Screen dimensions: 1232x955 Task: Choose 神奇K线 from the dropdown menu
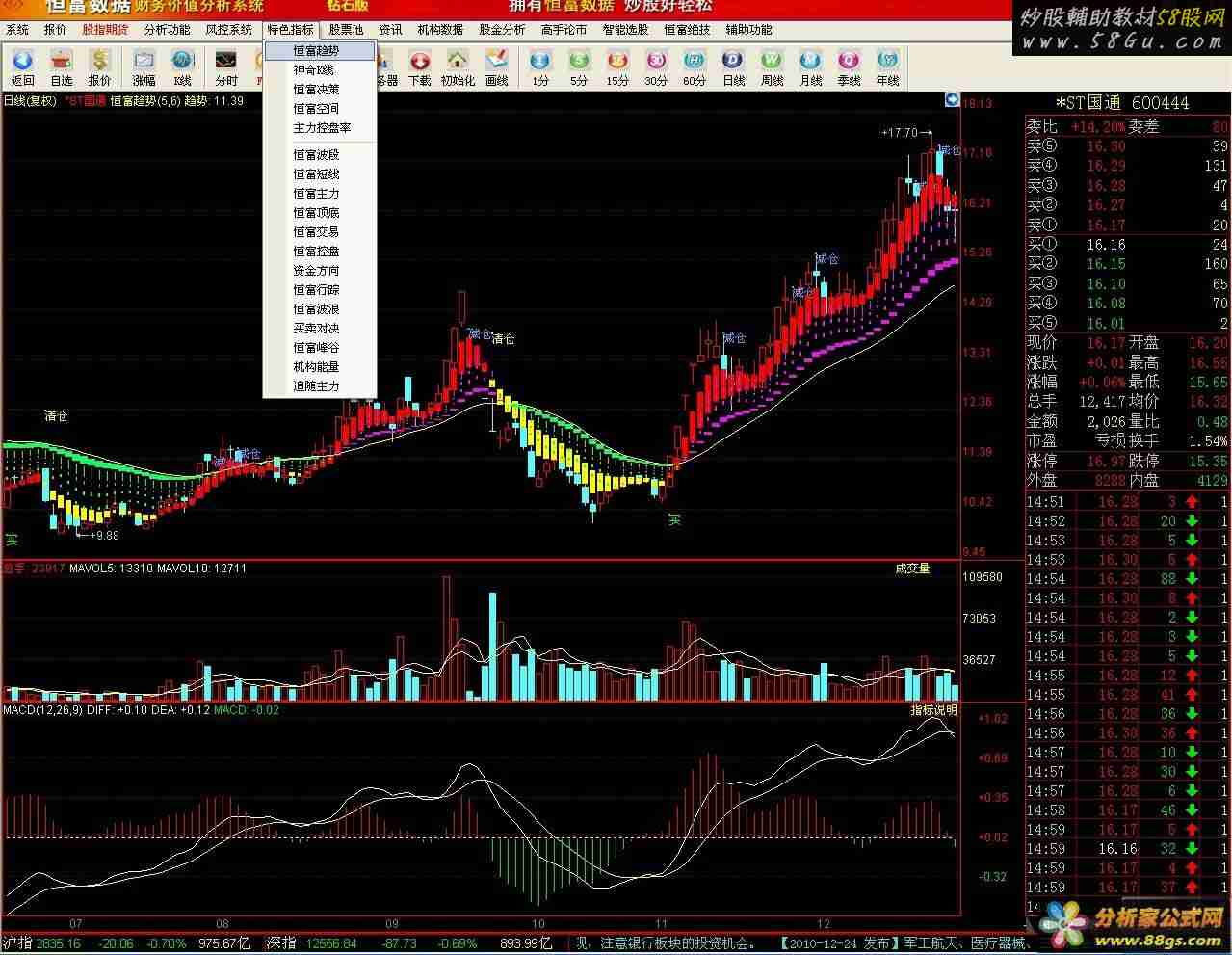point(320,70)
